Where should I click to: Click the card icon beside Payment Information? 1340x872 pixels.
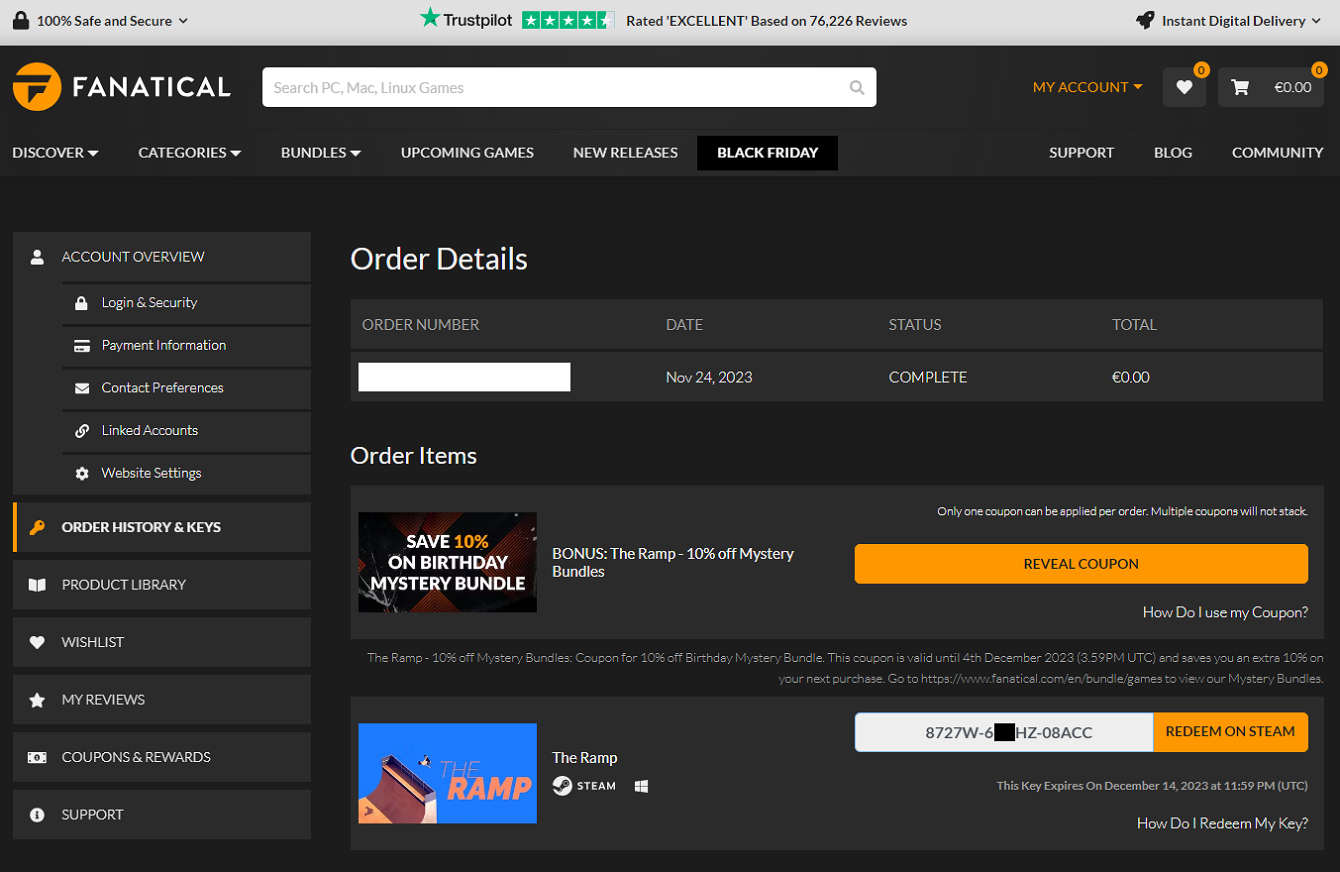coord(82,346)
